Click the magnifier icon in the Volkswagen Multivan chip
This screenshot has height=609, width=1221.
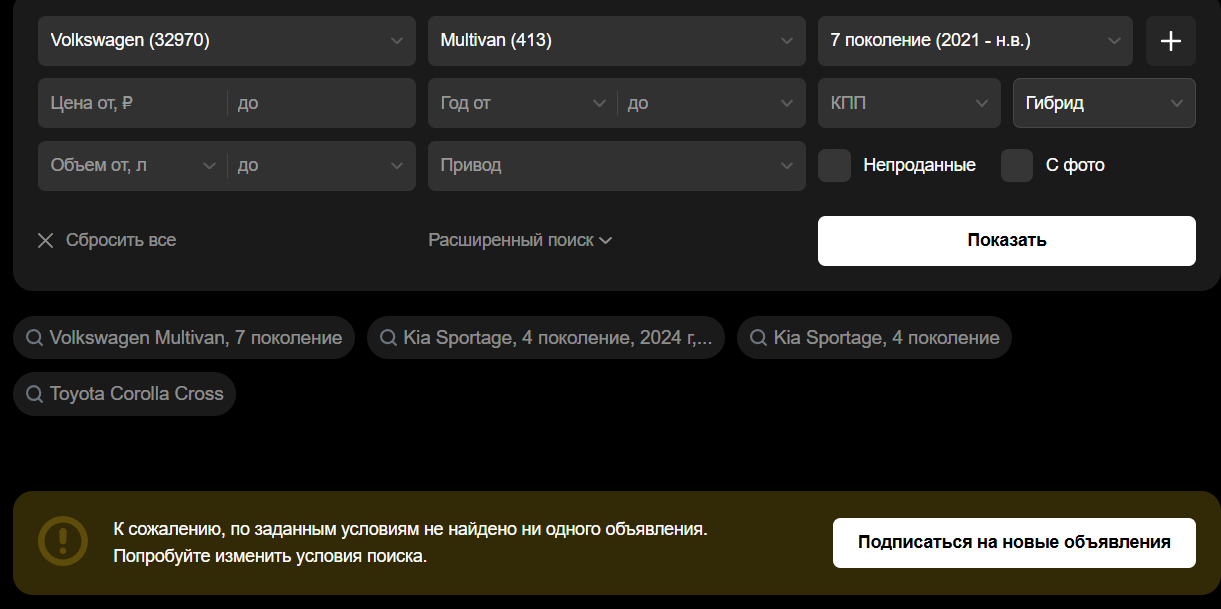click(34, 338)
